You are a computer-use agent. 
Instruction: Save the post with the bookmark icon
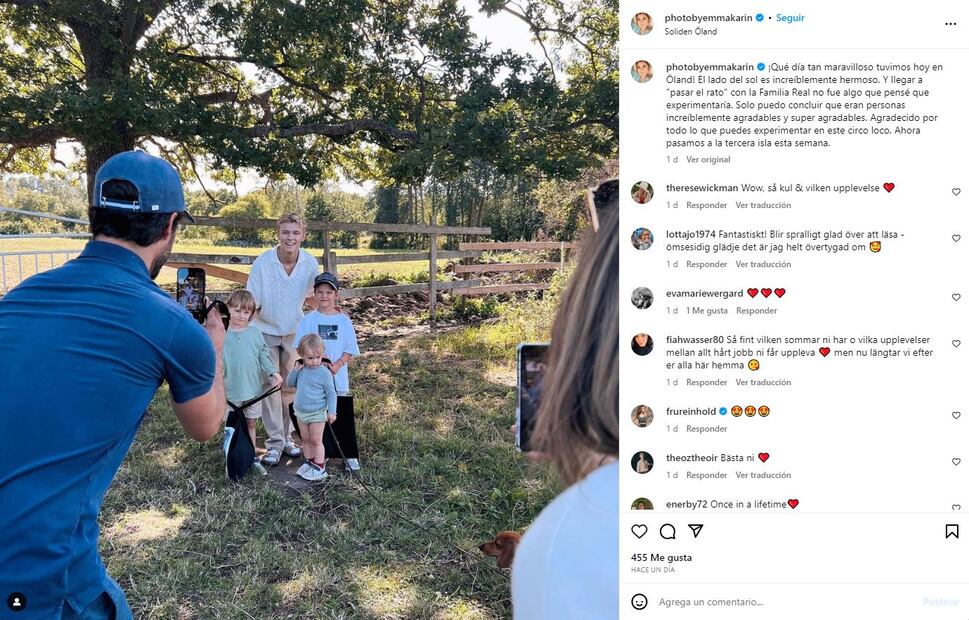tap(952, 531)
